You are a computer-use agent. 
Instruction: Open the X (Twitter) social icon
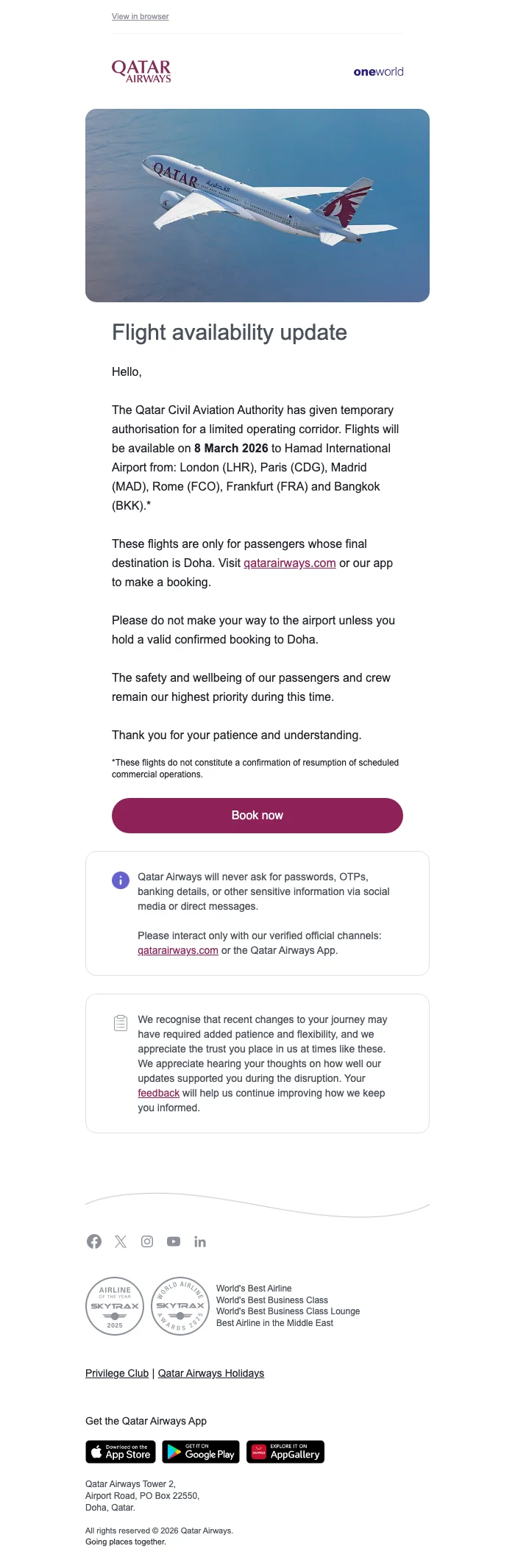(x=121, y=1241)
